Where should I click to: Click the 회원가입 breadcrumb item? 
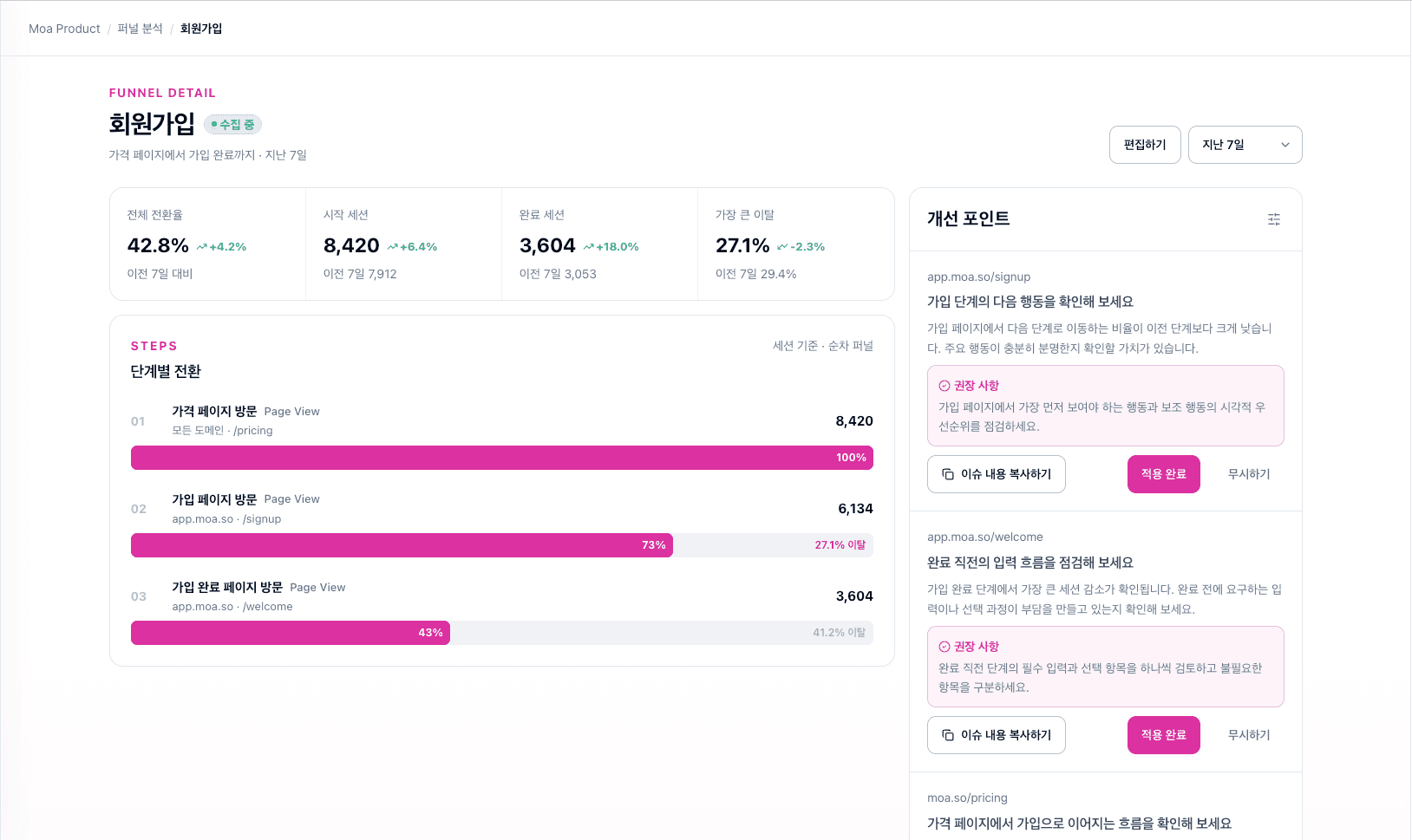(201, 29)
